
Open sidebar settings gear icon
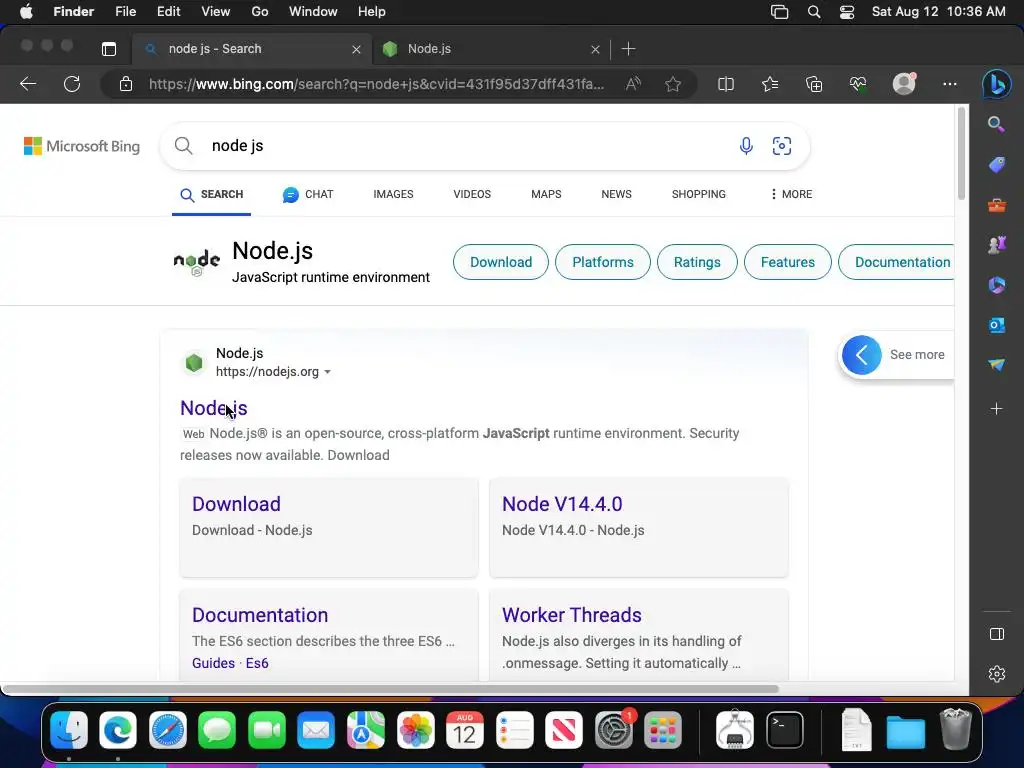997,674
